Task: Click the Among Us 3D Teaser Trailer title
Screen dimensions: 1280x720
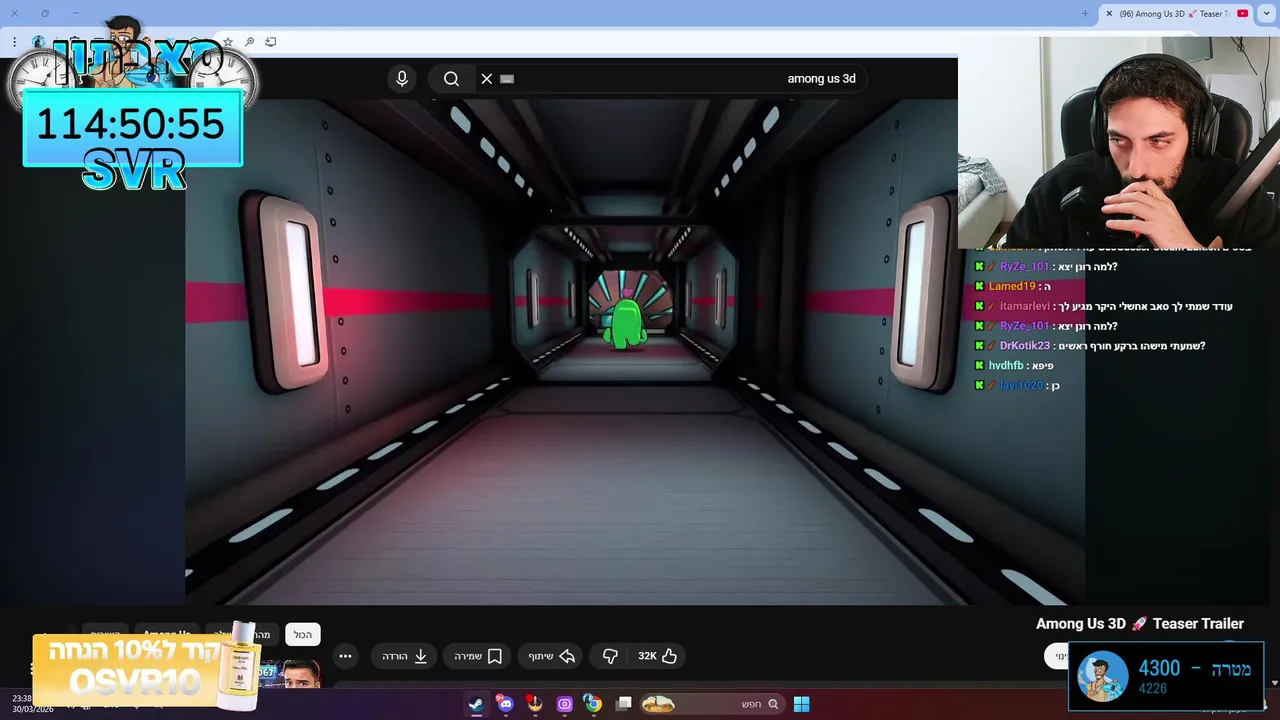Action: (x=1140, y=623)
